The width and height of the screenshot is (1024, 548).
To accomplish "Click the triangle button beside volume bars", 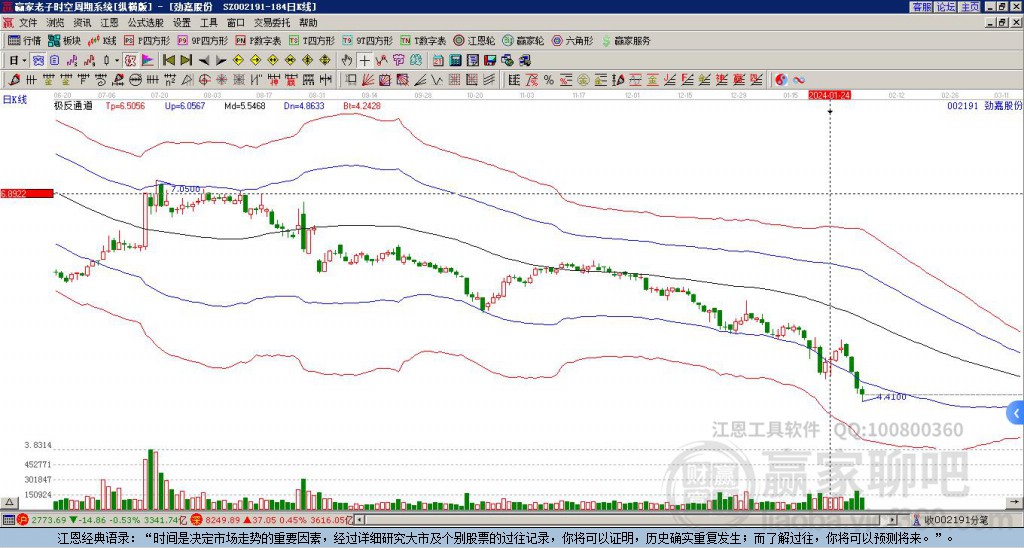I will click(x=8, y=502).
